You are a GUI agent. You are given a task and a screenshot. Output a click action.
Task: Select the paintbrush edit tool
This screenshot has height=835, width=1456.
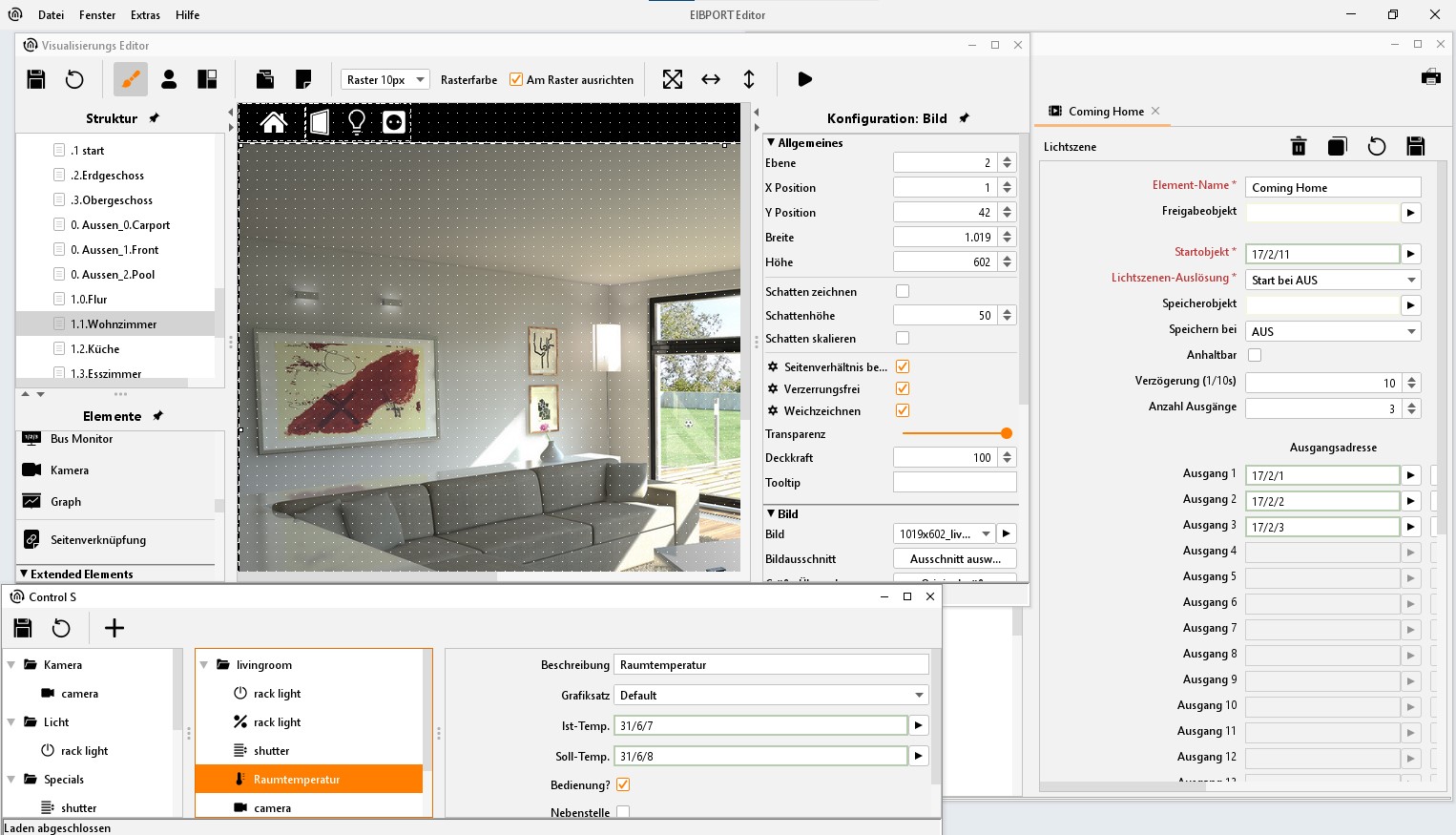[x=131, y=79]
